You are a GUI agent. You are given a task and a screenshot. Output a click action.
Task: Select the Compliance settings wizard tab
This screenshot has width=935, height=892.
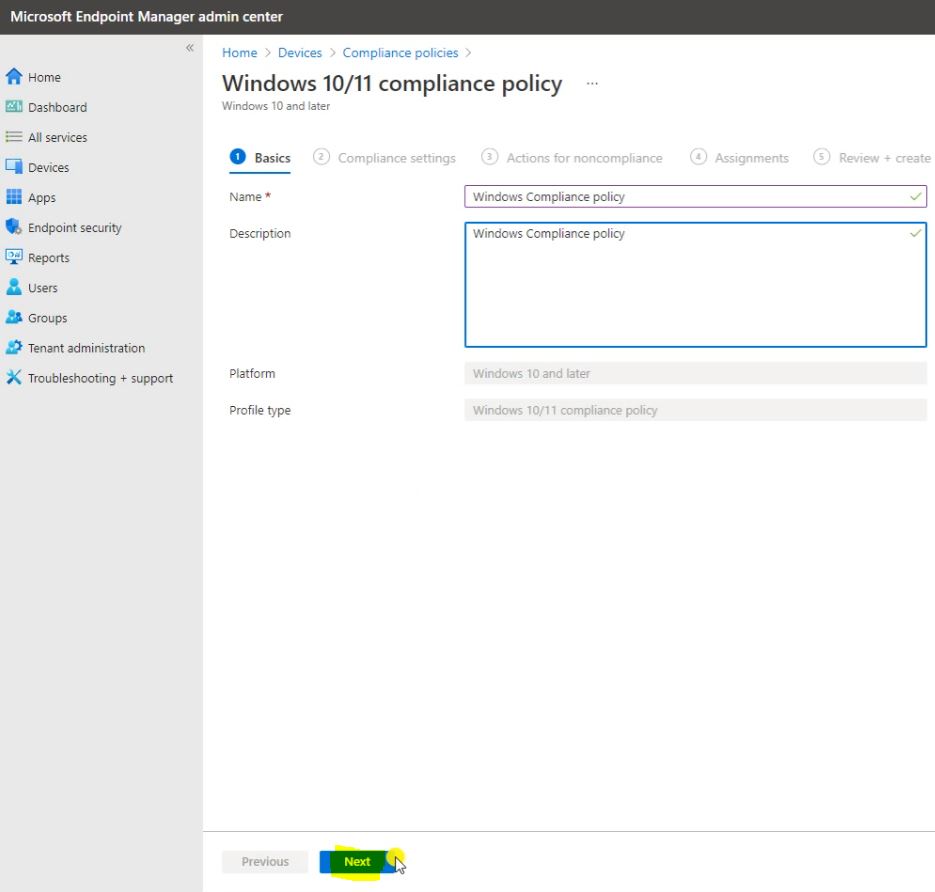384,158
